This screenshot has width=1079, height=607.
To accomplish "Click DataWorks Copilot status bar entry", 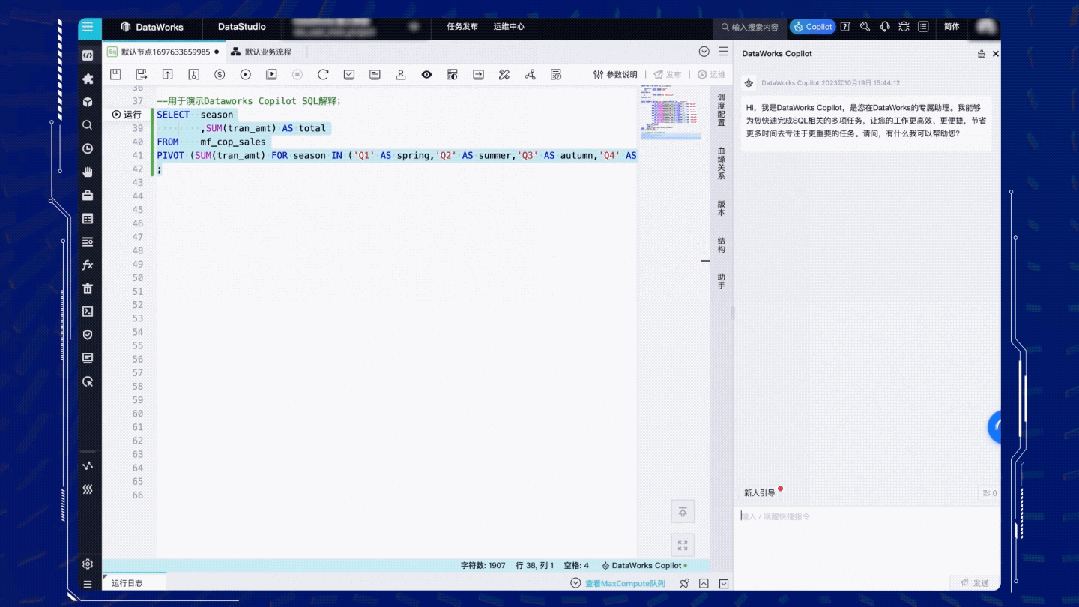I will point(645,565).
